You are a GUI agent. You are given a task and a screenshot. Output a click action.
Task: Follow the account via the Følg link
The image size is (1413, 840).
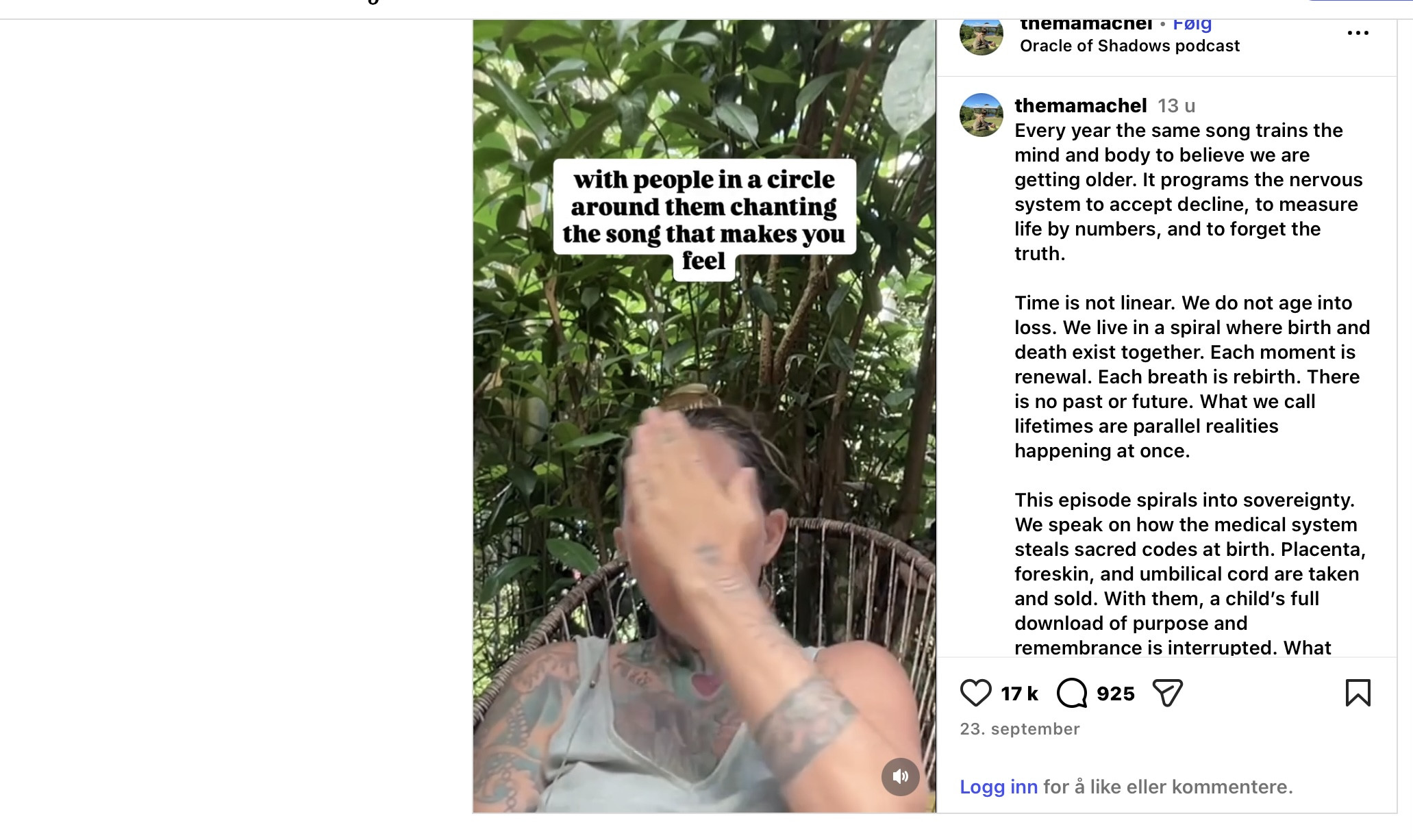(1192, 25)
